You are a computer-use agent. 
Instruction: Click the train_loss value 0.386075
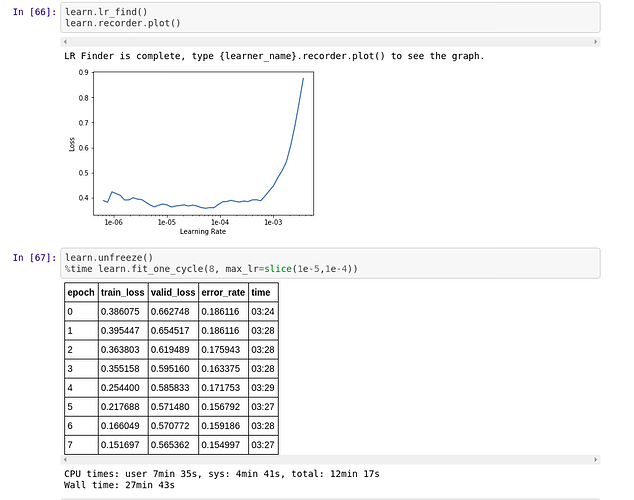(x=122, y=311)
